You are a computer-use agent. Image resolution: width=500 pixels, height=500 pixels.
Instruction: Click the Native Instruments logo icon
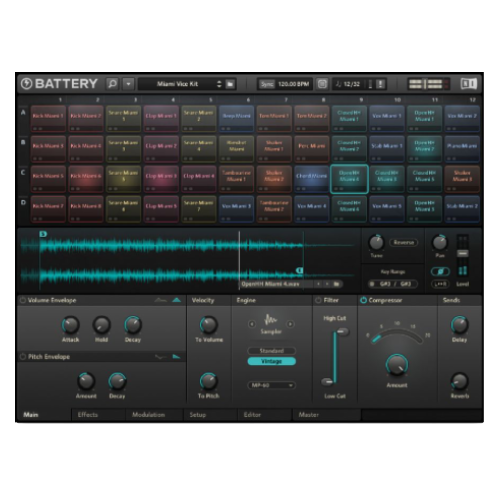pos(469,84)
